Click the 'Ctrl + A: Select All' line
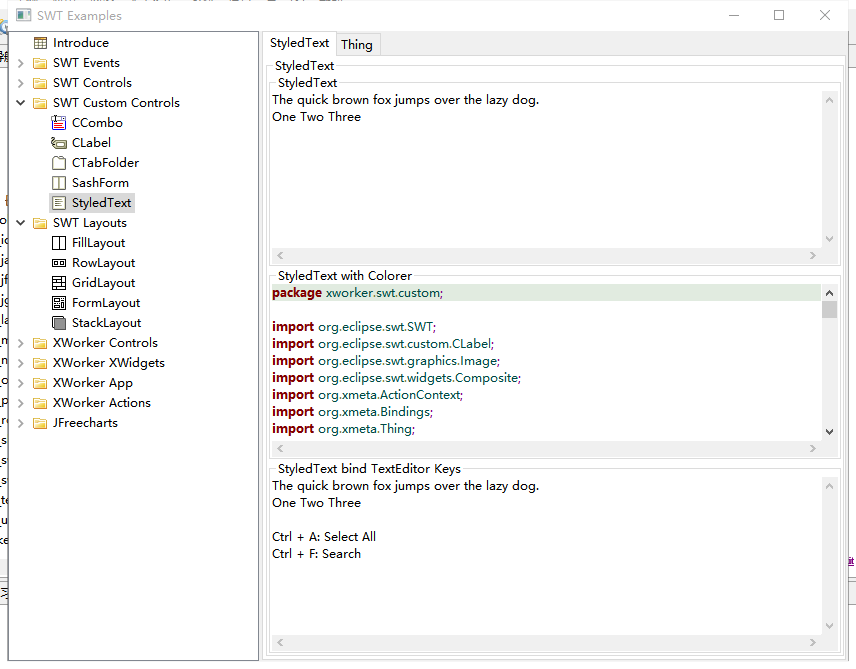The width and height of the screenshot is (856, 669). [324, 537]
